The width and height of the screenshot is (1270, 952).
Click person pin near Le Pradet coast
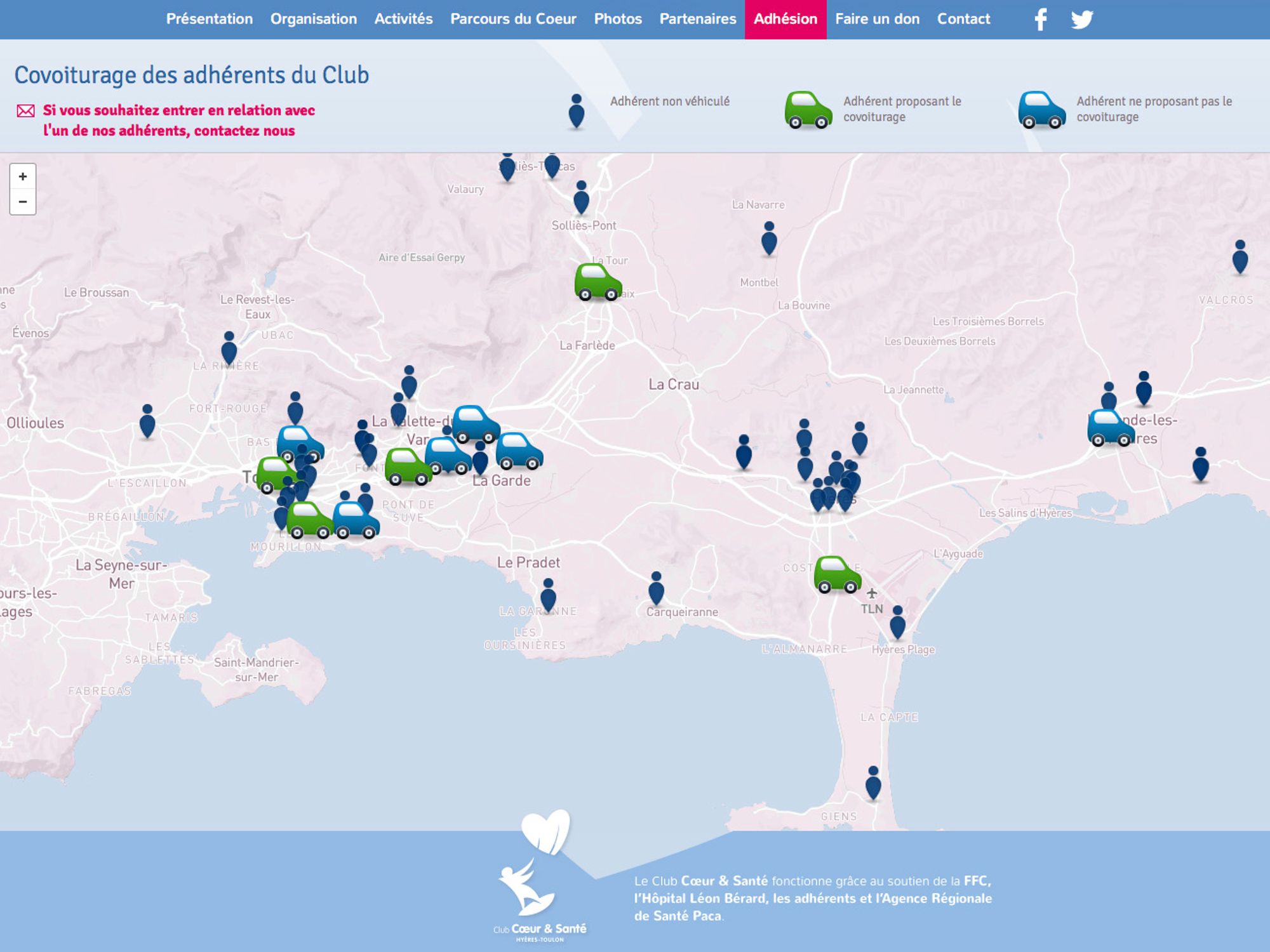click(x=548, y=595)
